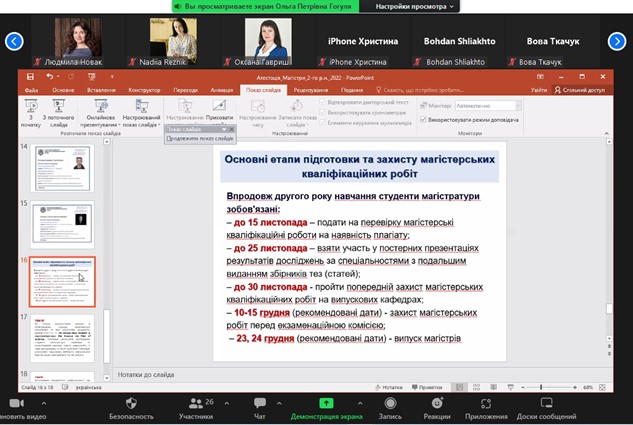This screenshot has height=425, width=633.
Task: Click resume slide show button
Action: 200,138
